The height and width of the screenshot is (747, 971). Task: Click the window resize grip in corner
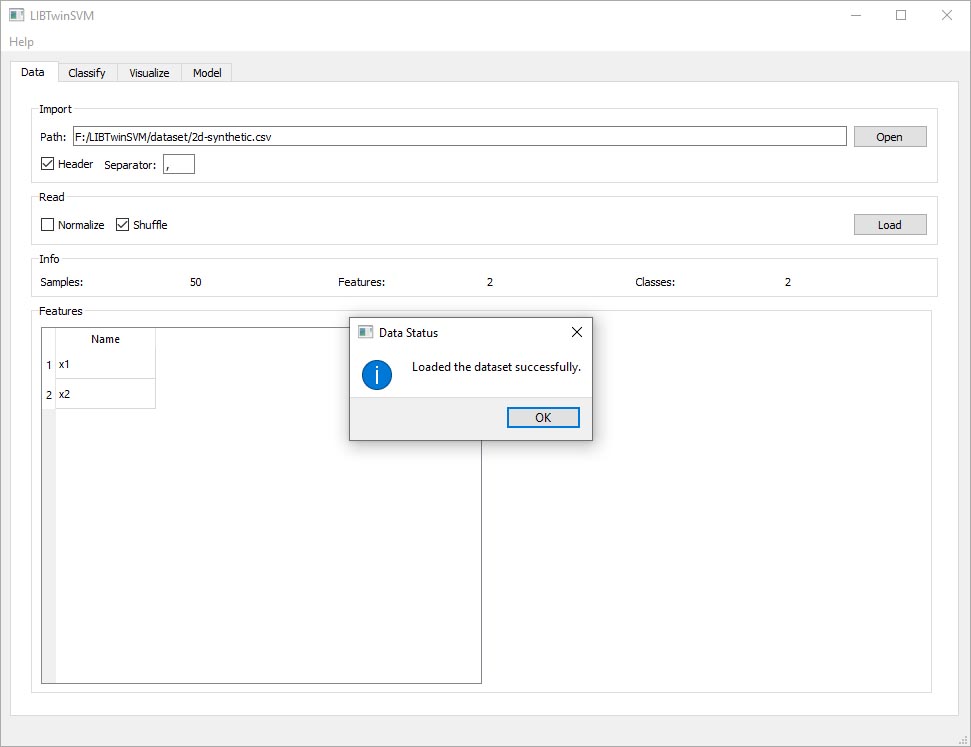pyautogui.click(x=963, y=740)
